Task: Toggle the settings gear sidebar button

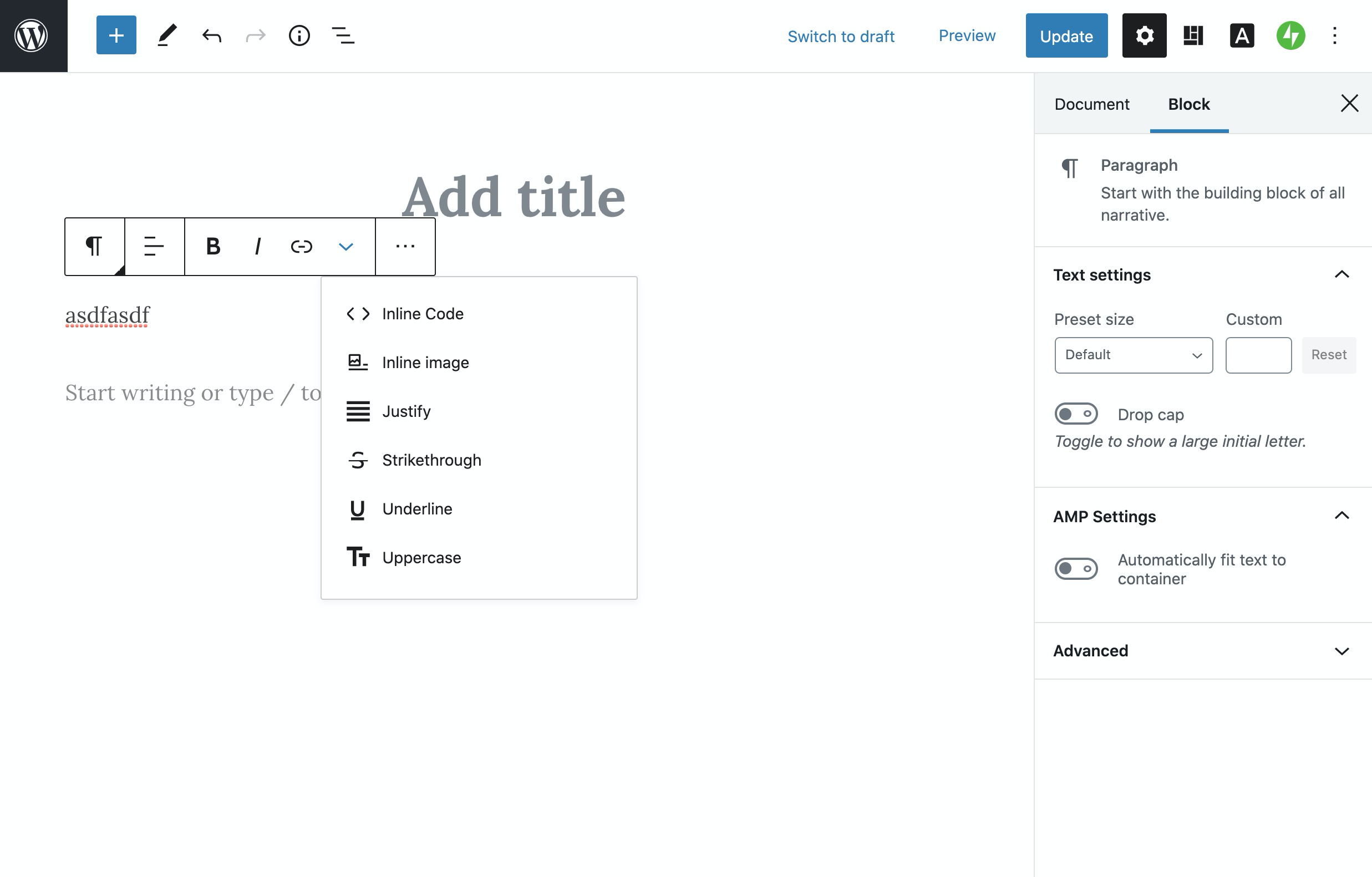Action: tap(1144, 35)
